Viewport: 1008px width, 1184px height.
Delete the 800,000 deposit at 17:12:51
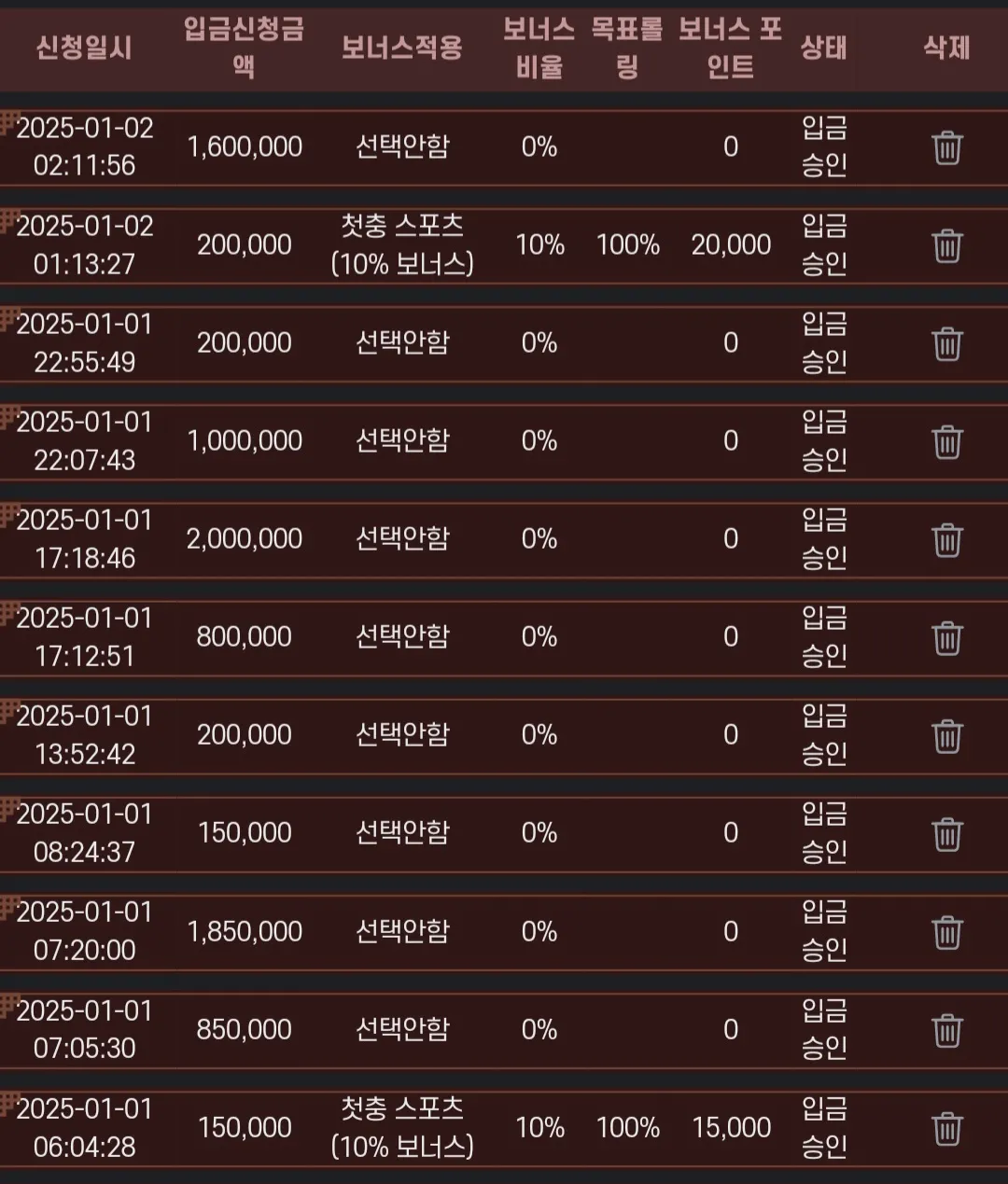click(946, 637)
